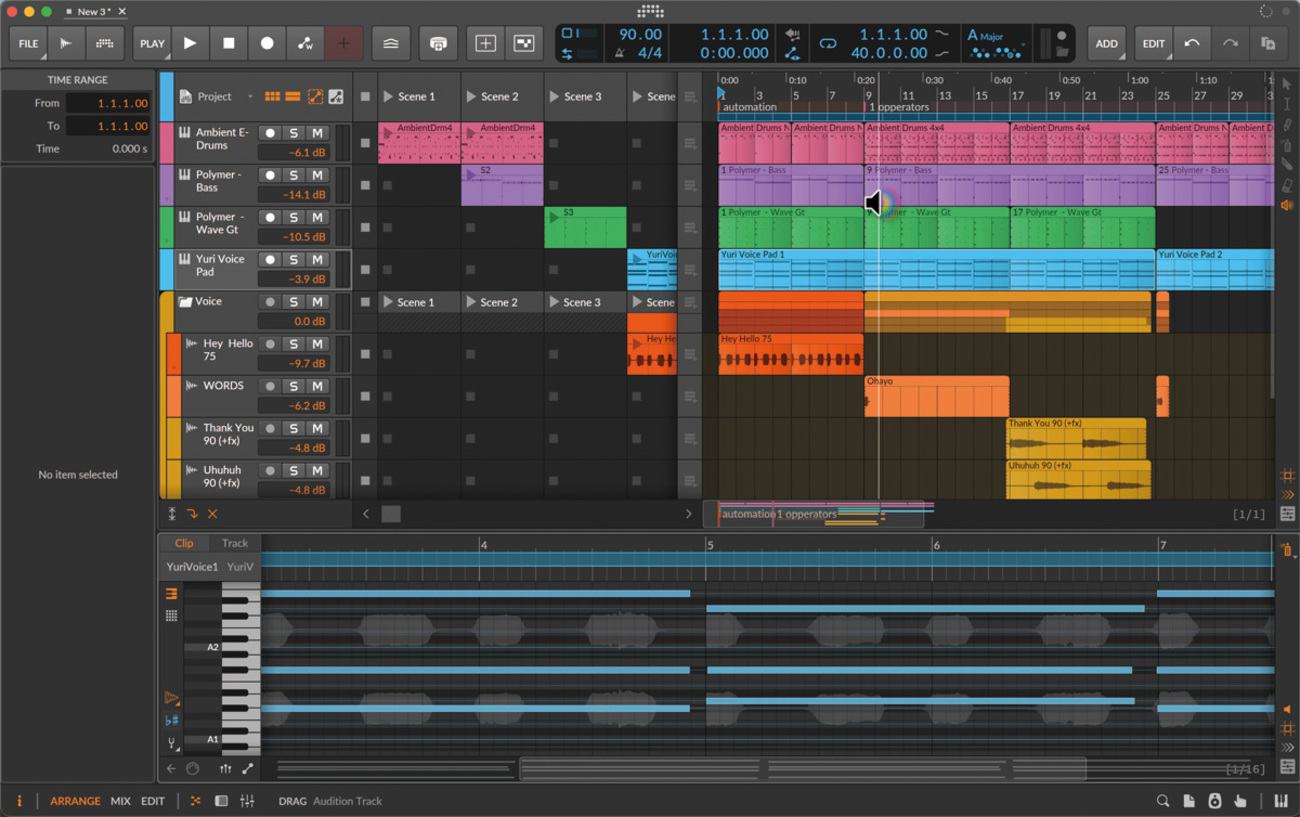Open the dashboard waveform icon next to FILE
The image size is (1300, 817).
point(66,44)
